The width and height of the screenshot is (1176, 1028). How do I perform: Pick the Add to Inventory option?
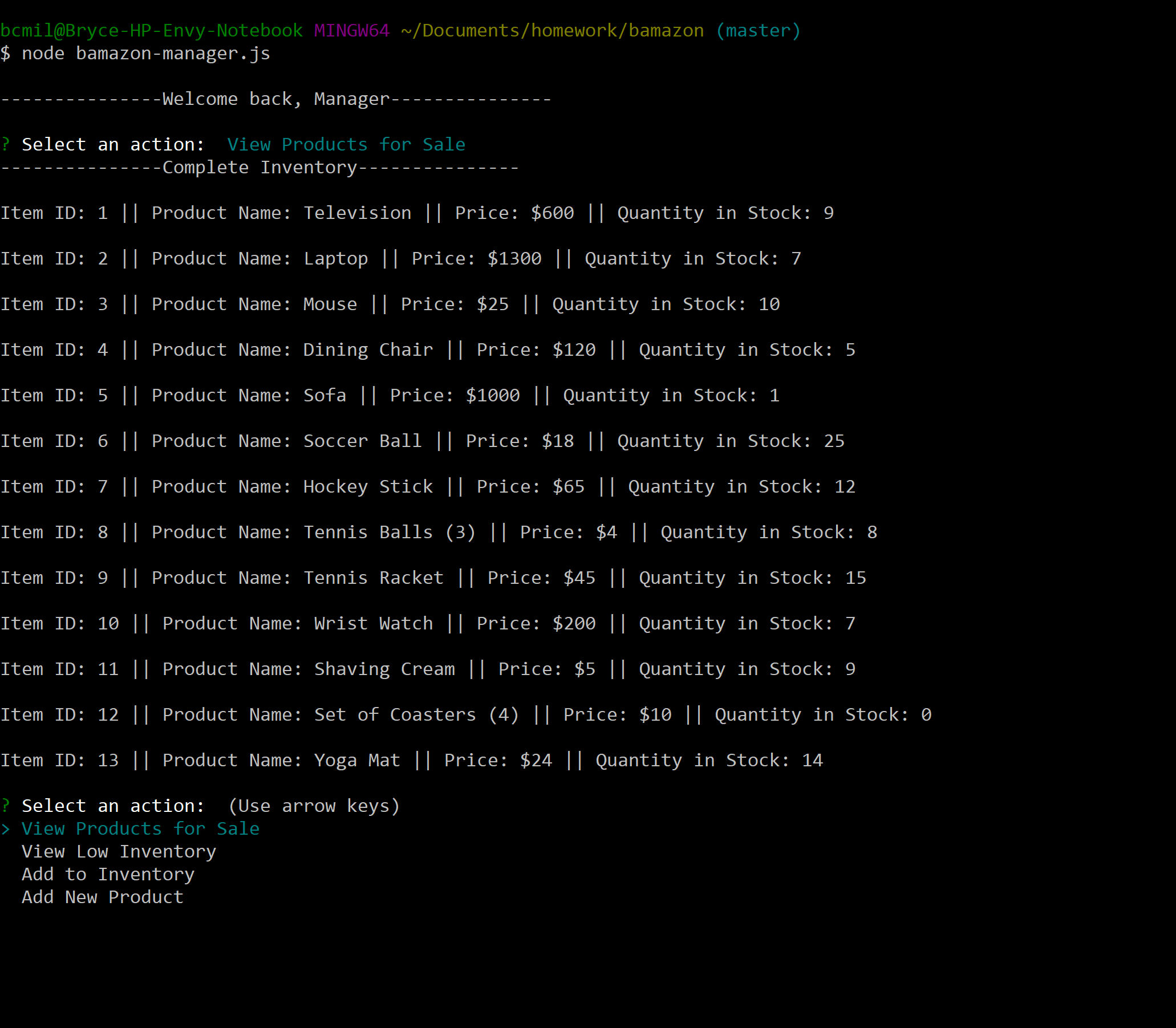click(x=108, y=874)
